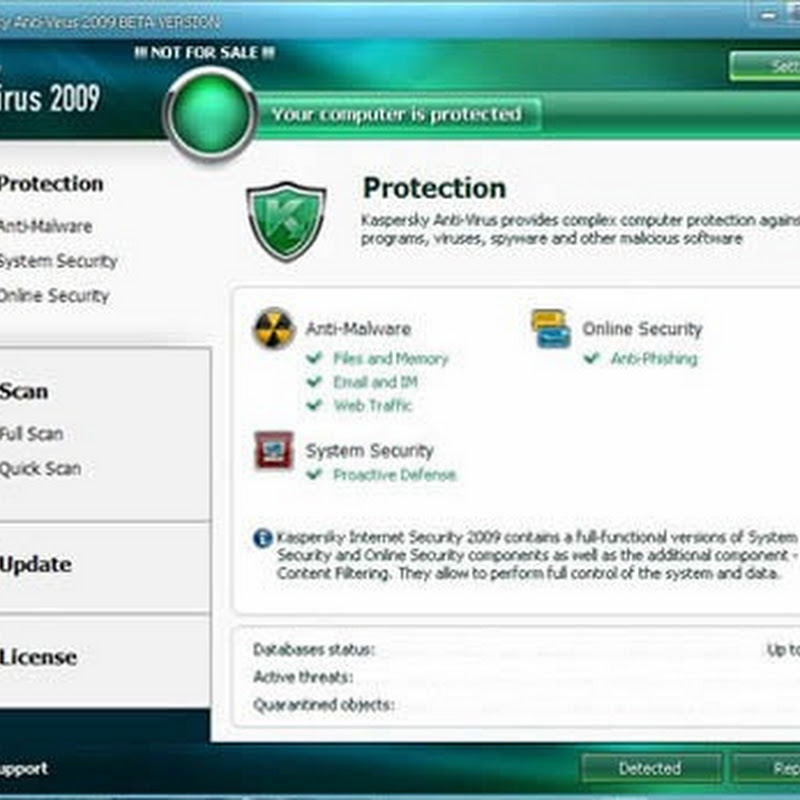Click the checkmark beside Proactive Defense

(314, 474)
